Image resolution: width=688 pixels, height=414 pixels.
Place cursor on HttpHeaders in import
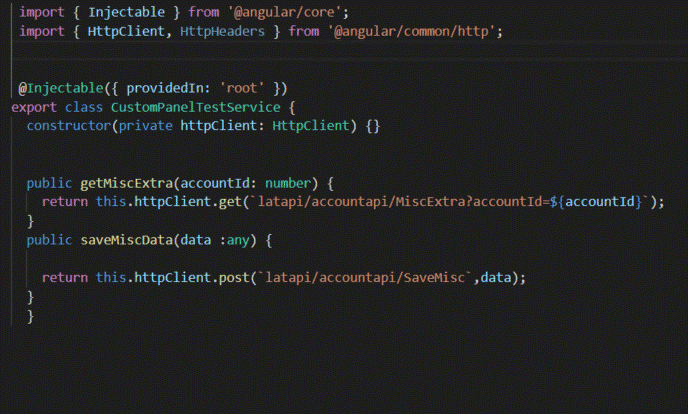click(x=218, y=31)
